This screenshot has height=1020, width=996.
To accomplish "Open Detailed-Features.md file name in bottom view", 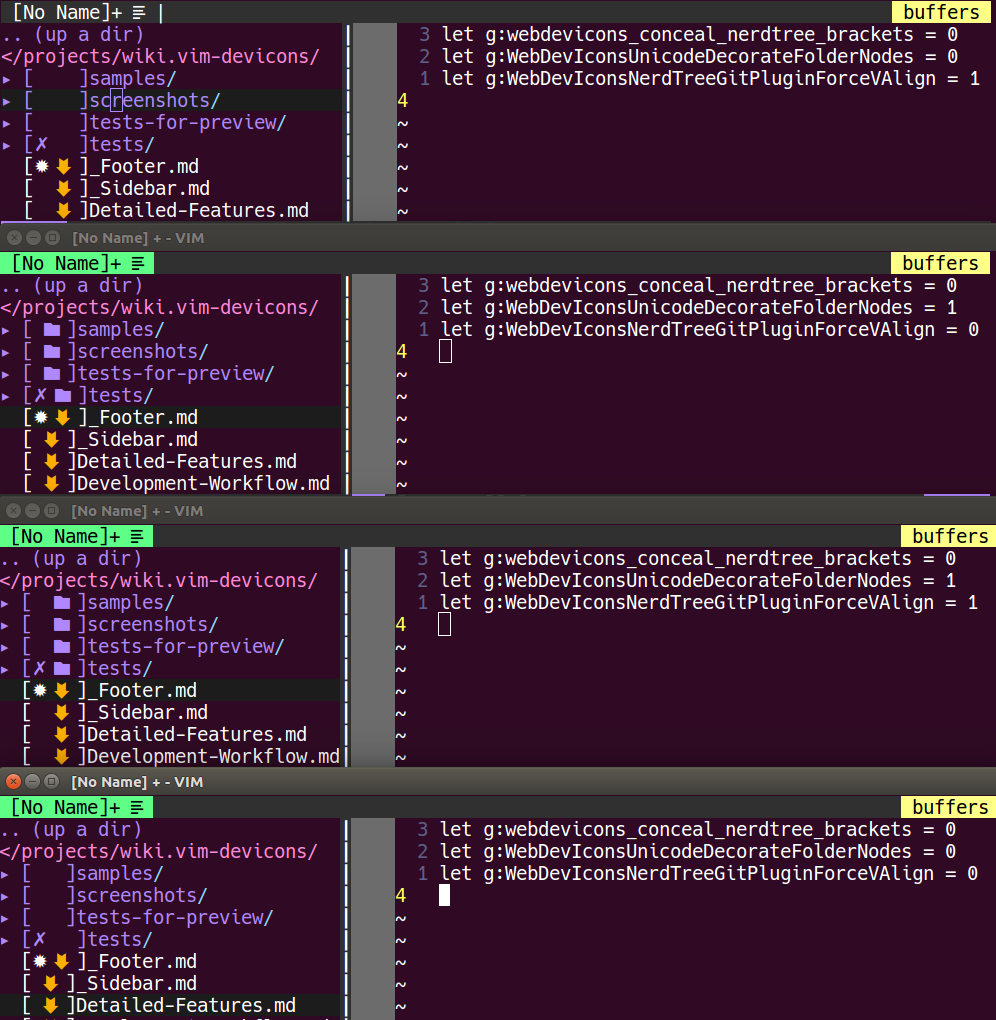I will click(186, 1006).
